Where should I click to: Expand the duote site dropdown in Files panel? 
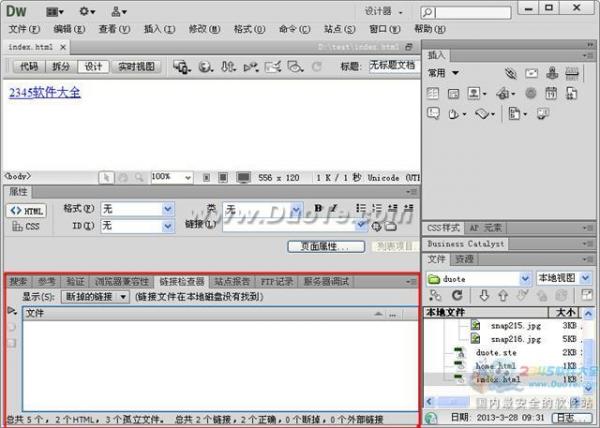pyautogui.click(x=526, y=278)
